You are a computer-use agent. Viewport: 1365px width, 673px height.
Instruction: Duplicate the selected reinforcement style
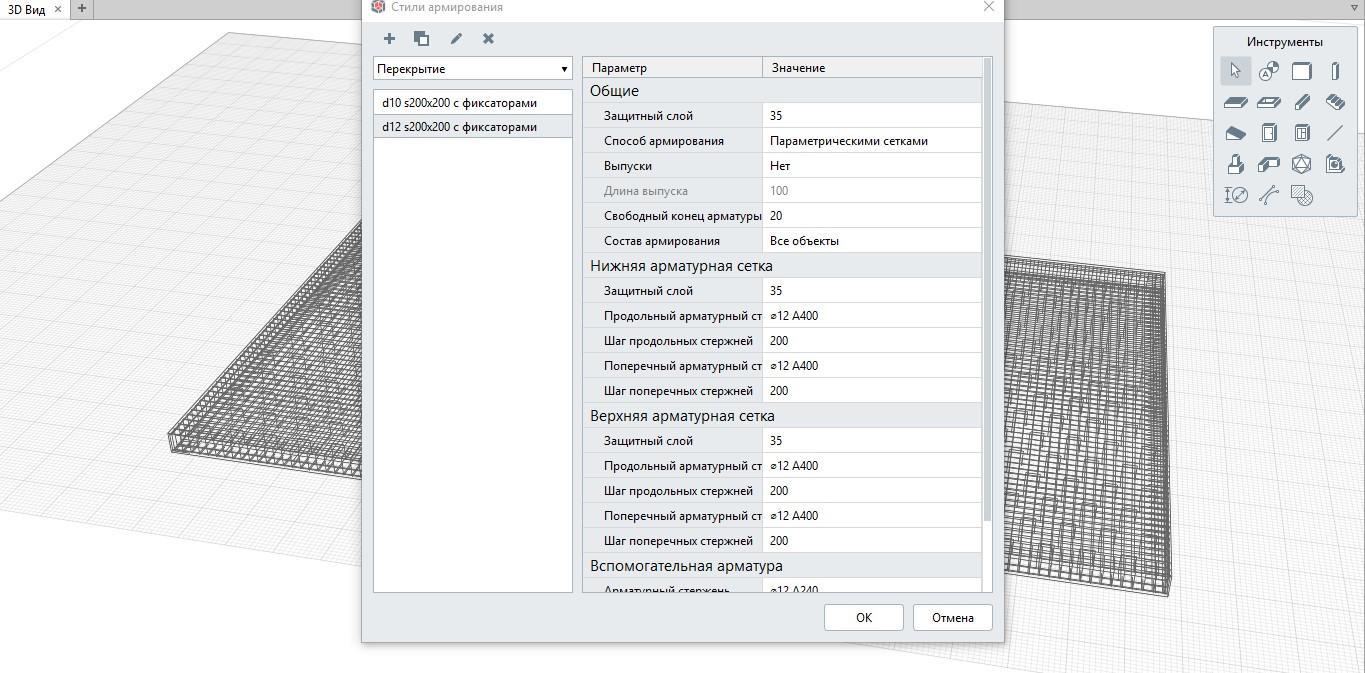pos(422,38)
